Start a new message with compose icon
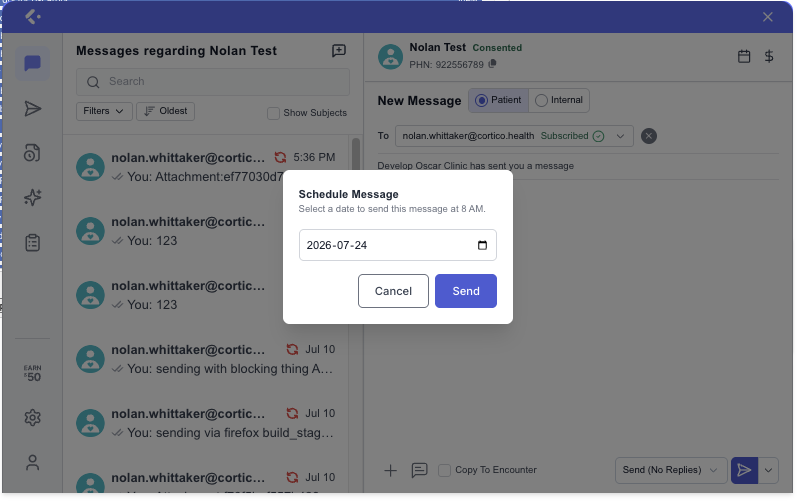The image size is (802, 503). point(339,51)
